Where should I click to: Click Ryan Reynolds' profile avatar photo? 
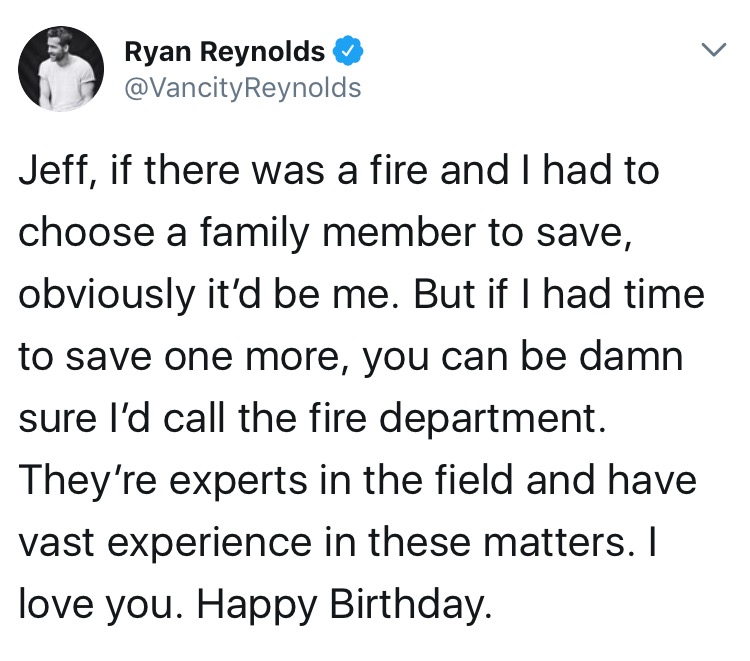click(61, 69)
